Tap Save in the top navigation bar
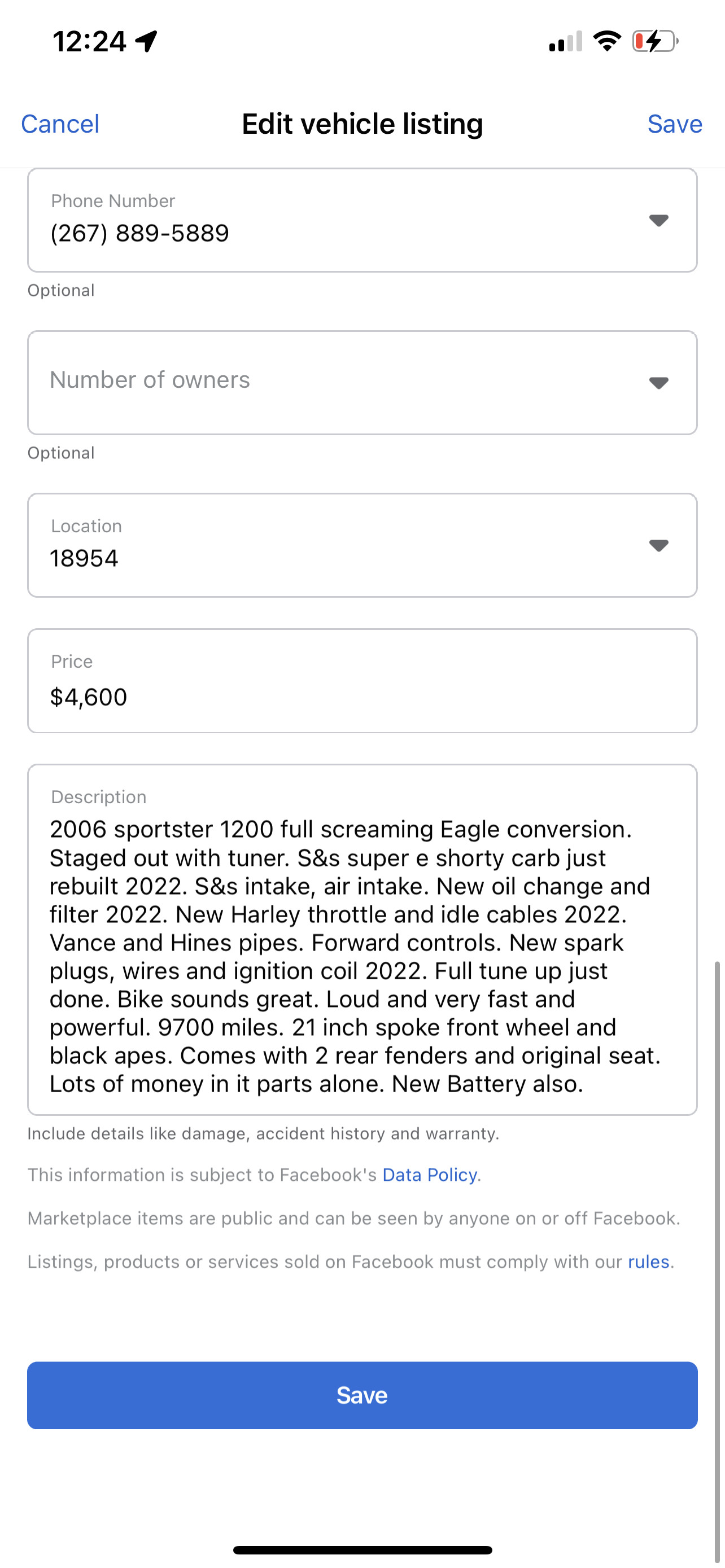 click(x=675, y=124)
